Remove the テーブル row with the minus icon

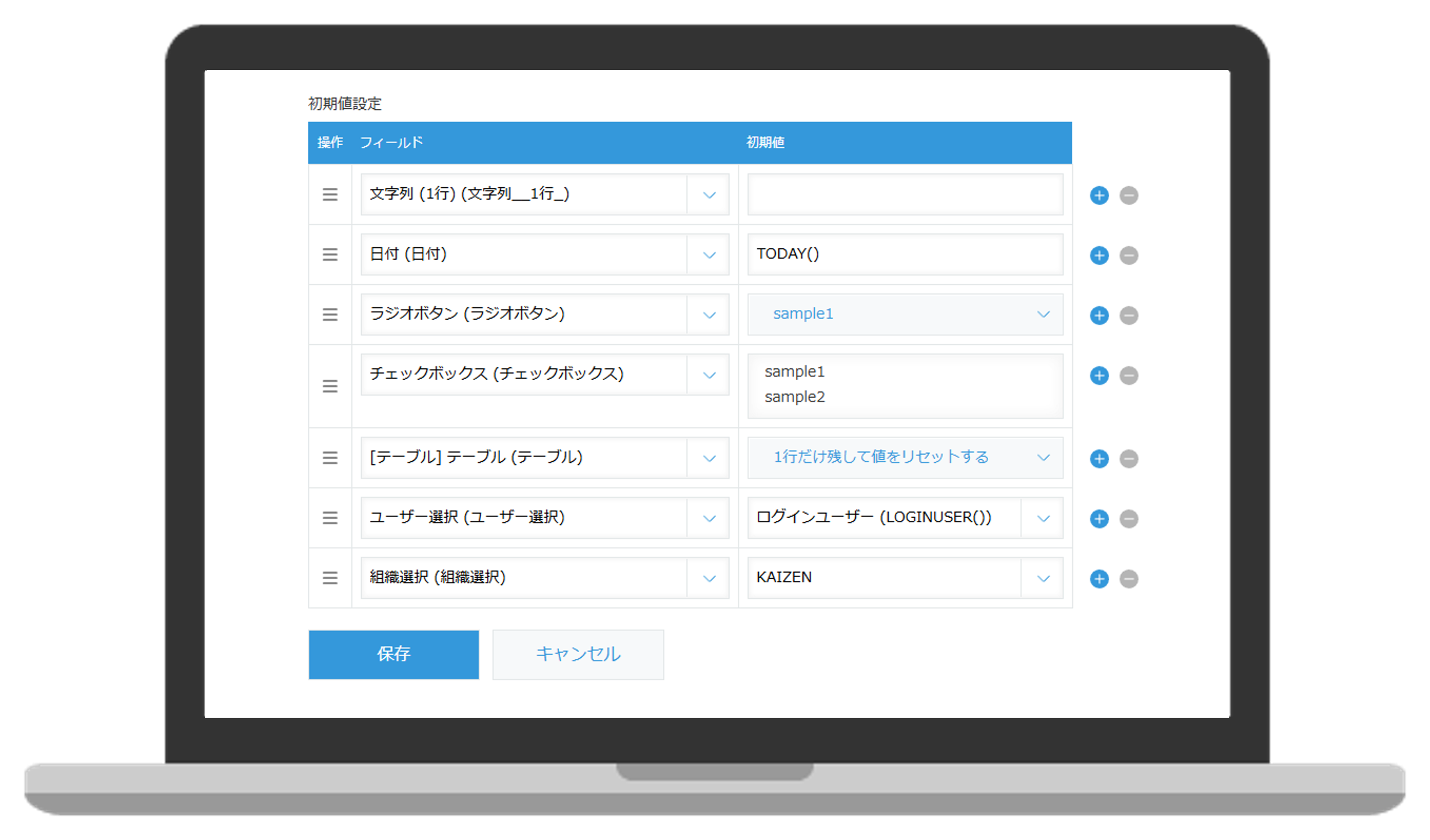(1129, 458)
